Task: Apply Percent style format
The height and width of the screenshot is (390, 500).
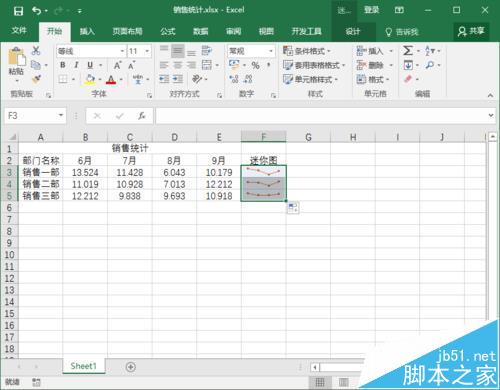Action: 255,65
